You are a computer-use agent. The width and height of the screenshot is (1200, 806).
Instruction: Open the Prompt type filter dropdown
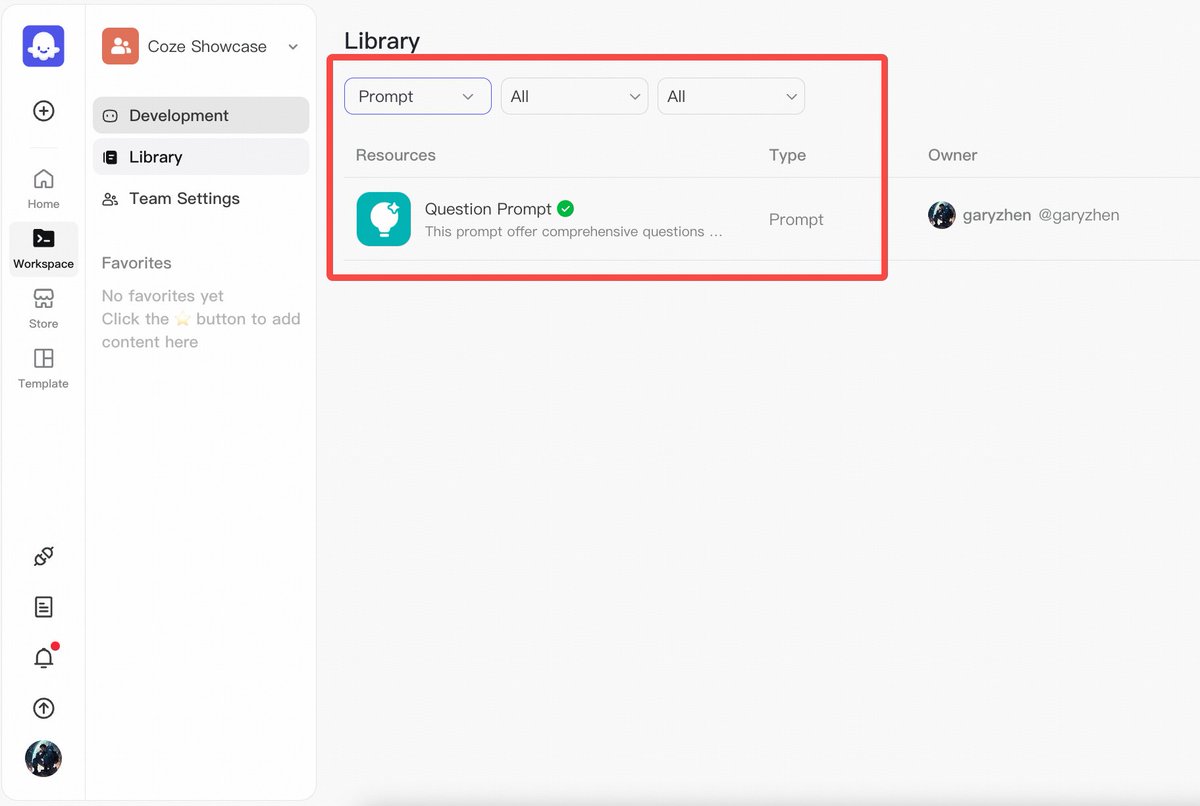point(418,96)
